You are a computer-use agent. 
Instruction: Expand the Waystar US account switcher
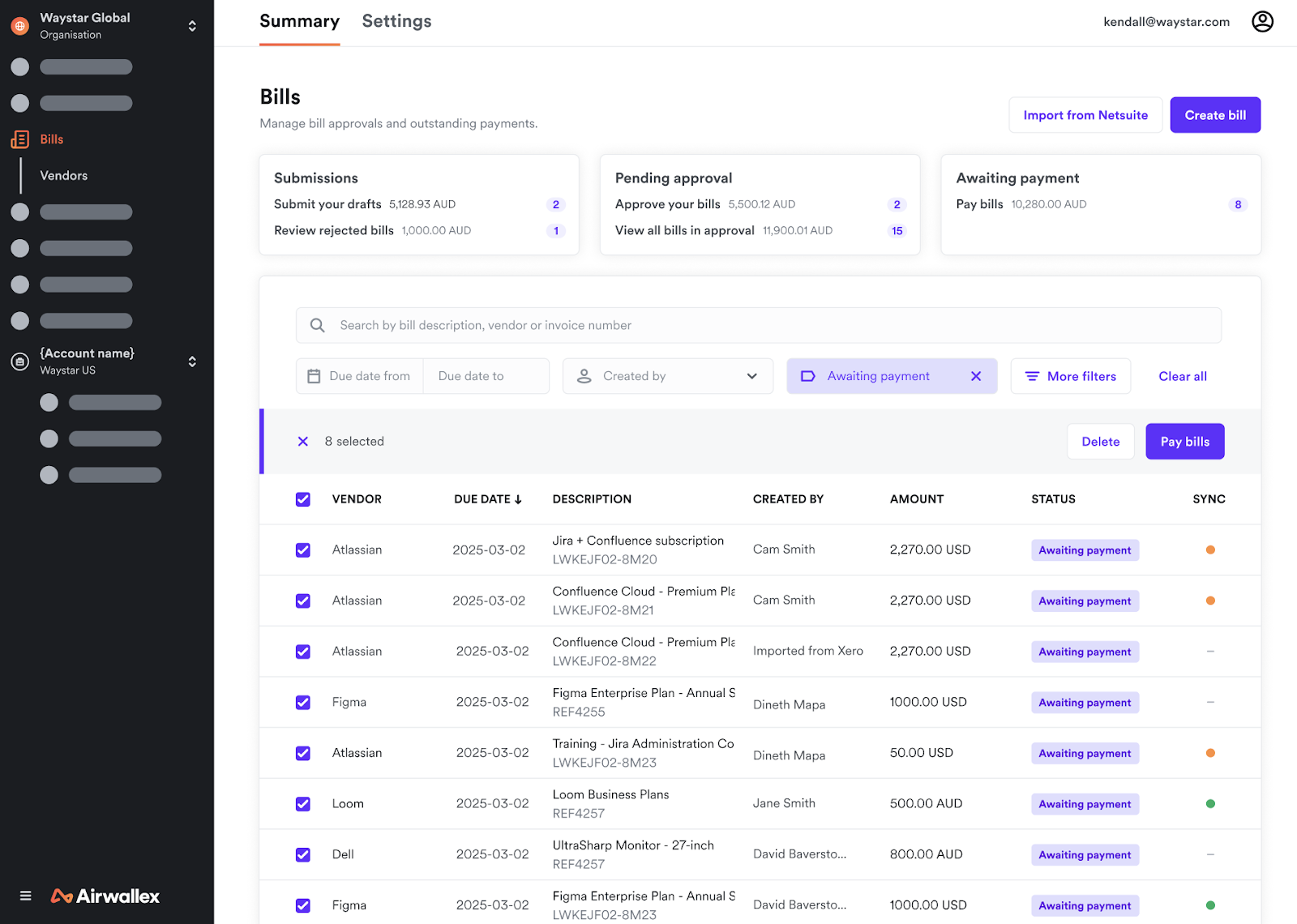coord(192,361)
